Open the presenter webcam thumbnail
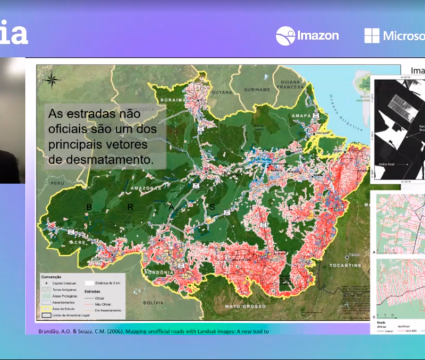The image size is (425, 360). point(12,120)
